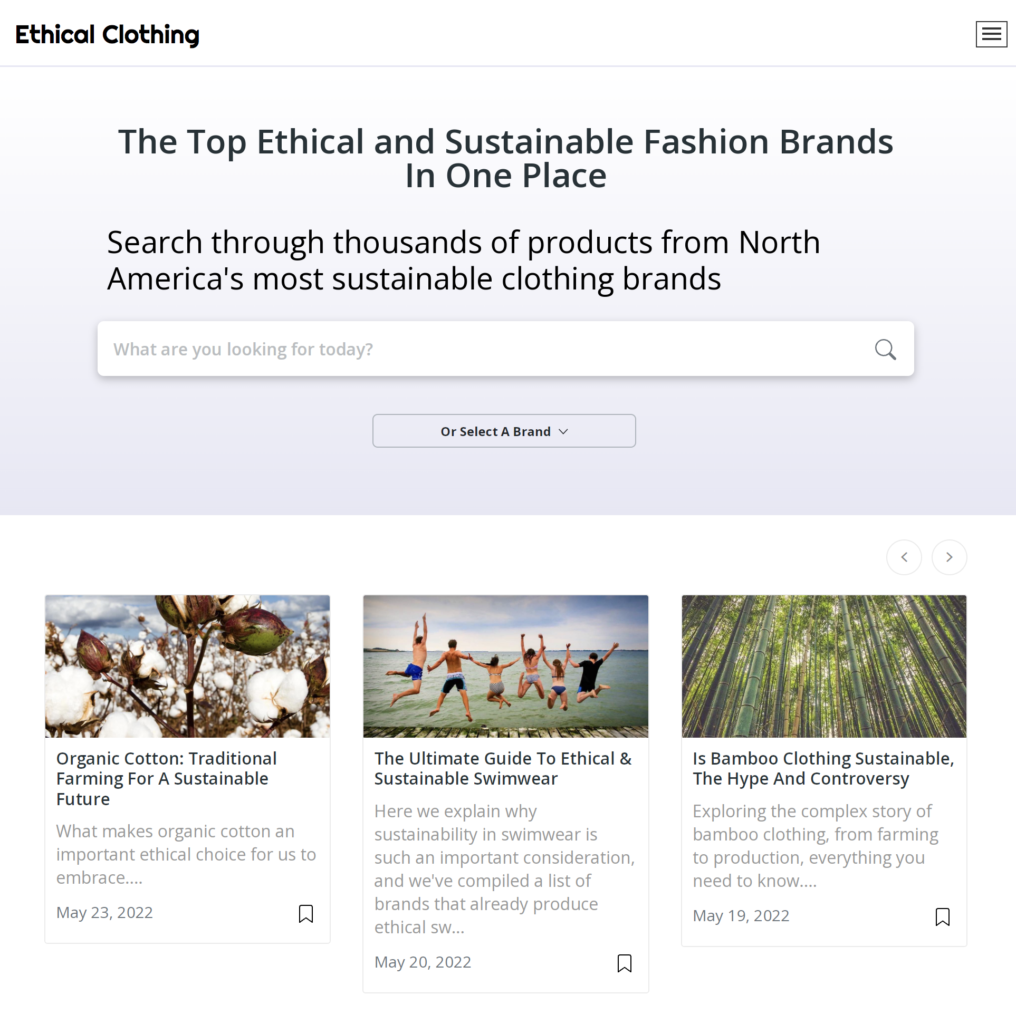The image size is (1016, 1024).
Task: Go to previous carousel slide
Action: point(904,557)
